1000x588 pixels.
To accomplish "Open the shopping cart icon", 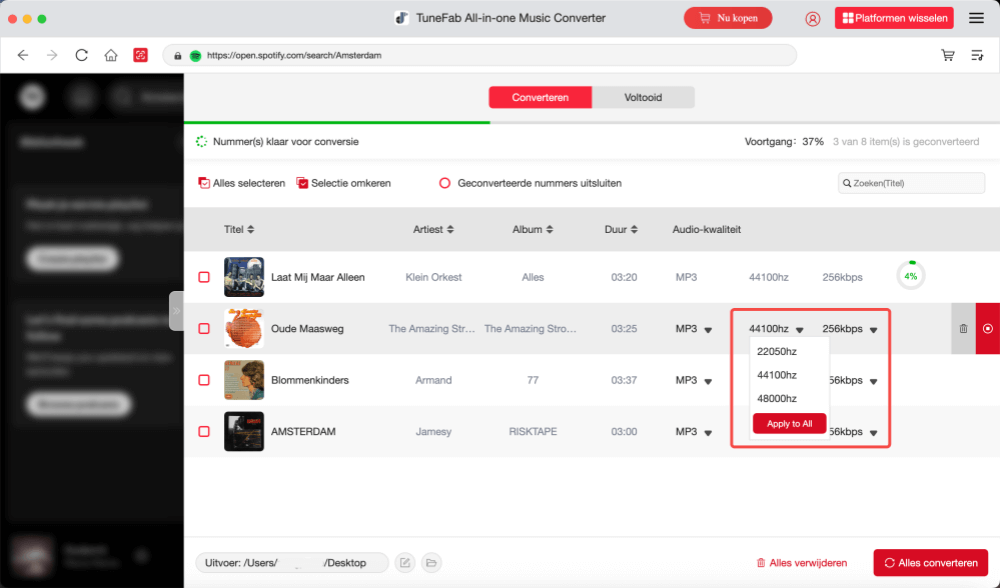I will (947, 55).
